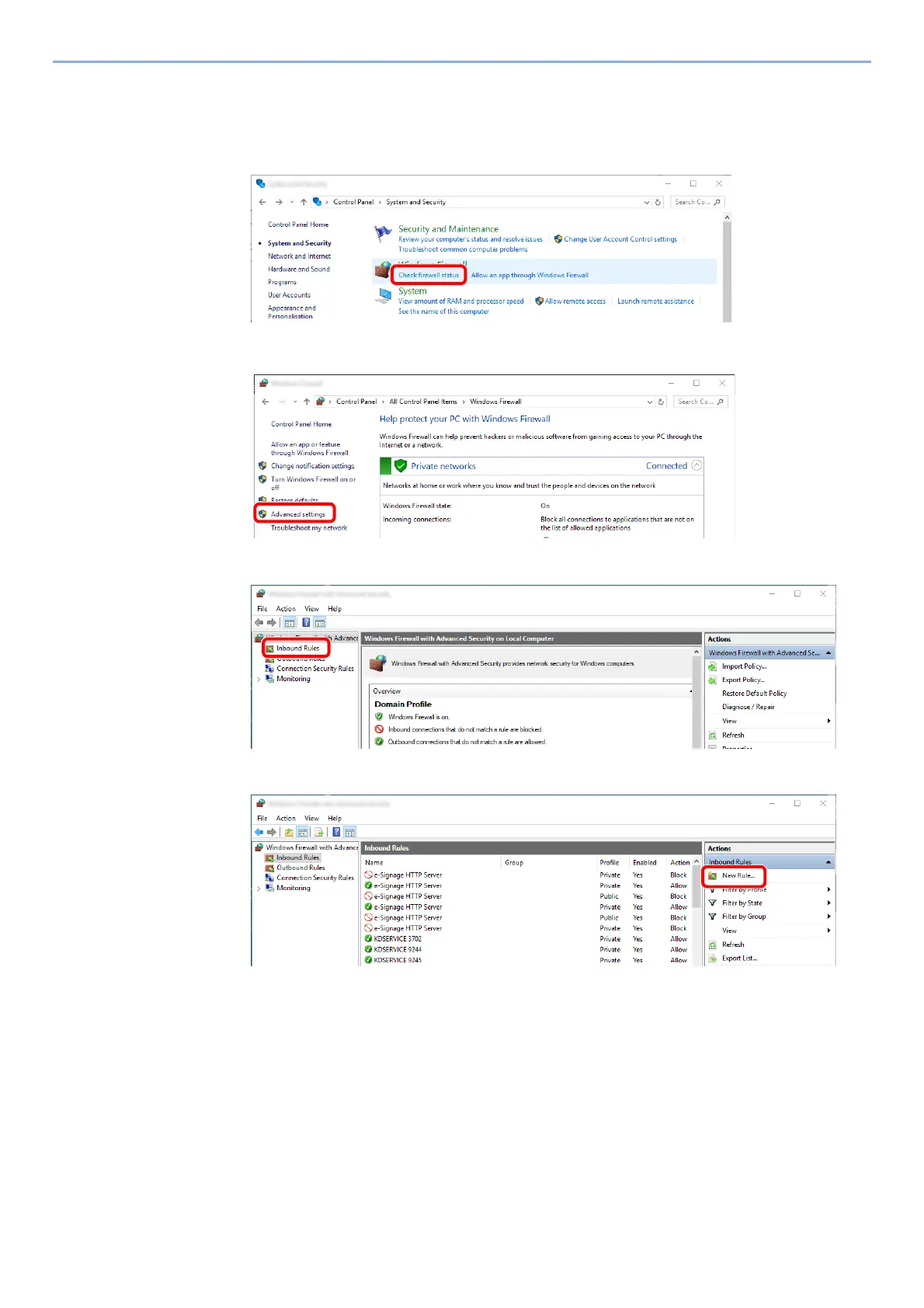This screenshot has height=1308, width=924.
Task: Click the System computer icon
Action: (x=384, y=295)
